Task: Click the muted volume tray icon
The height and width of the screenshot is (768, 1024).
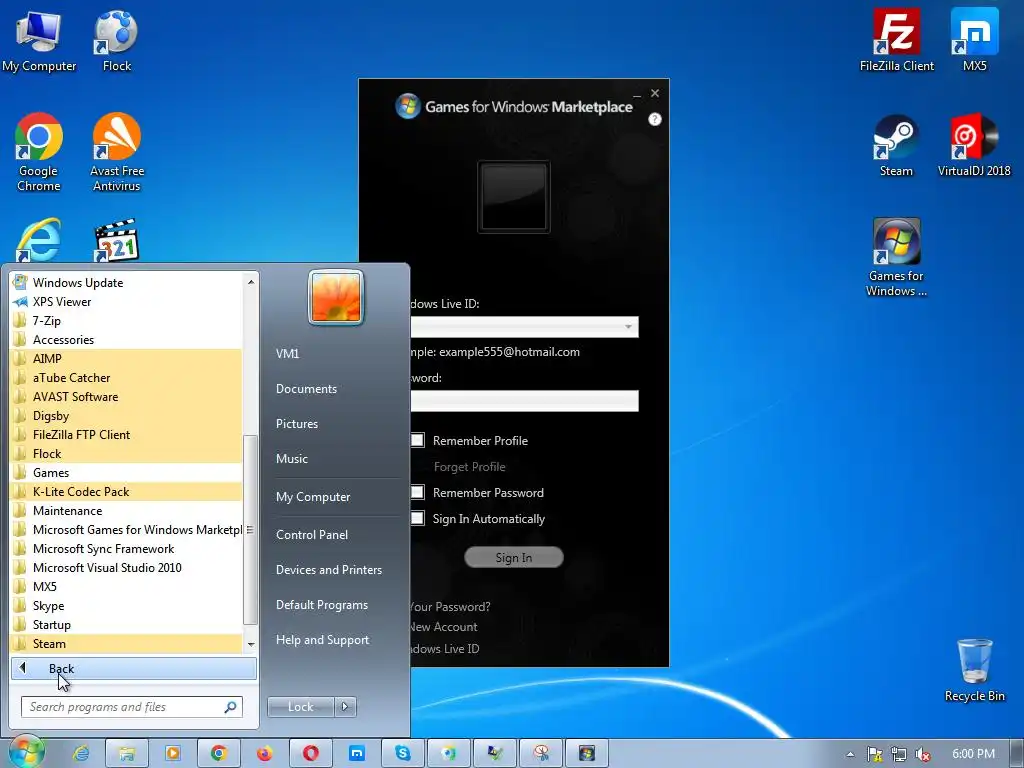Action: click(x=923, y=754)
